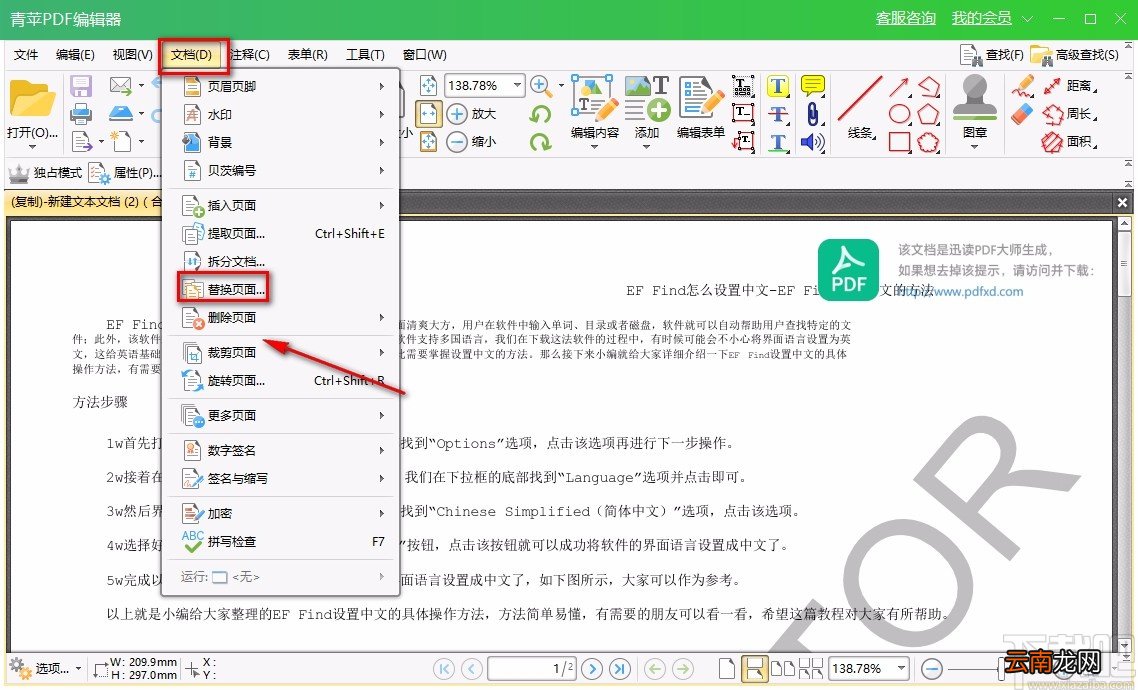Expand 水印 watermark submenu
The width and height of the screenshot is (1138, 690).
pos(283,115)
